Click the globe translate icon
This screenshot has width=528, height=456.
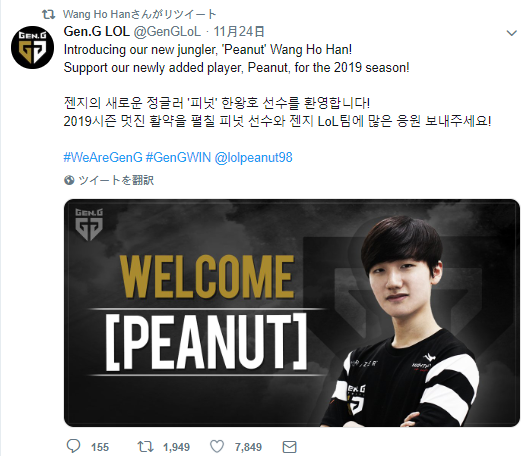point(69,181)
